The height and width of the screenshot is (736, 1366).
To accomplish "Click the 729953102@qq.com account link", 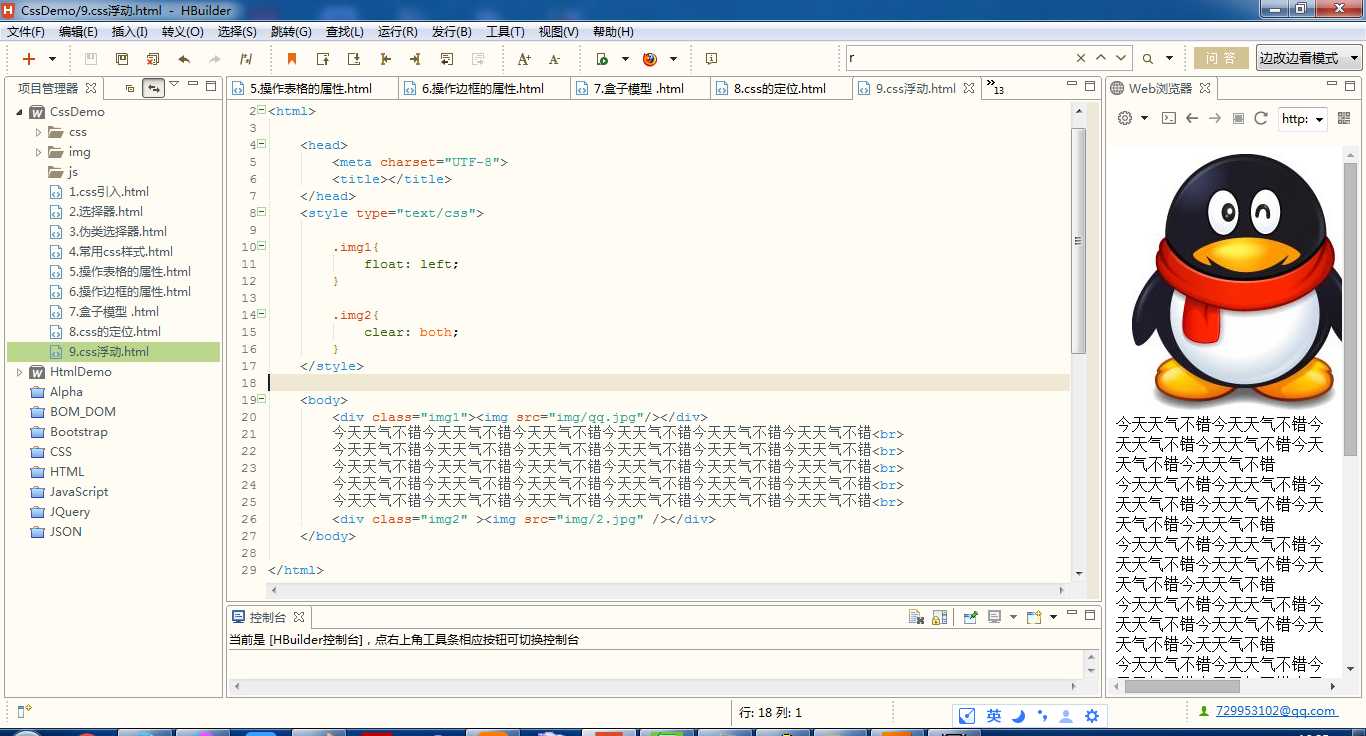I will (x=1276, y=711).
